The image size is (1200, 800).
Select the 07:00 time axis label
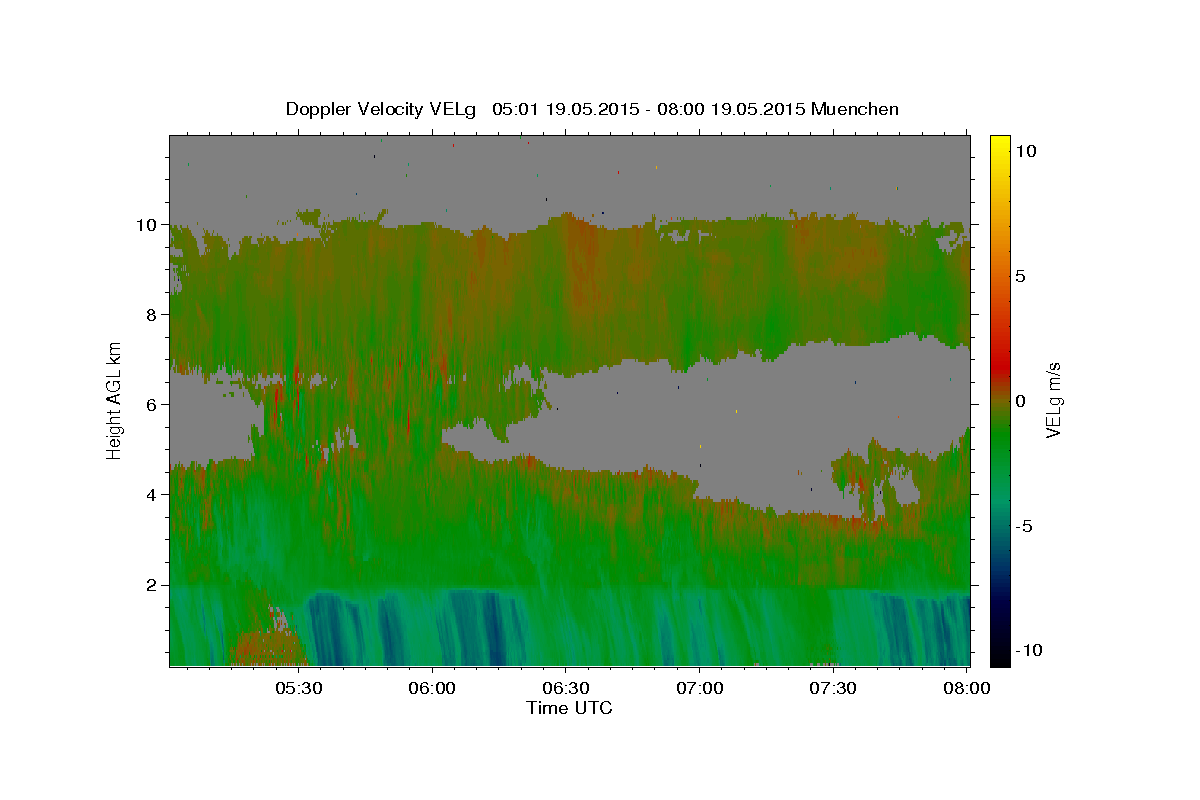coord(700,689)
